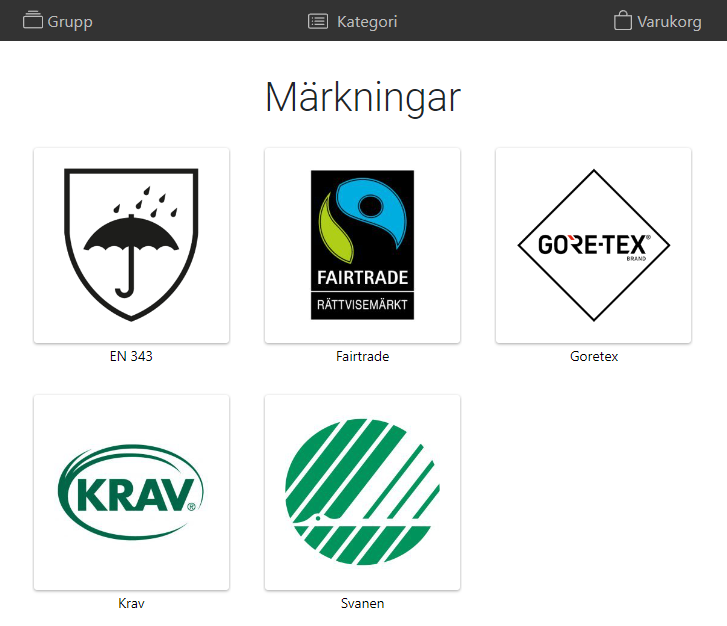
Task: Open the Grupp menu text
Action: [70, 21]
